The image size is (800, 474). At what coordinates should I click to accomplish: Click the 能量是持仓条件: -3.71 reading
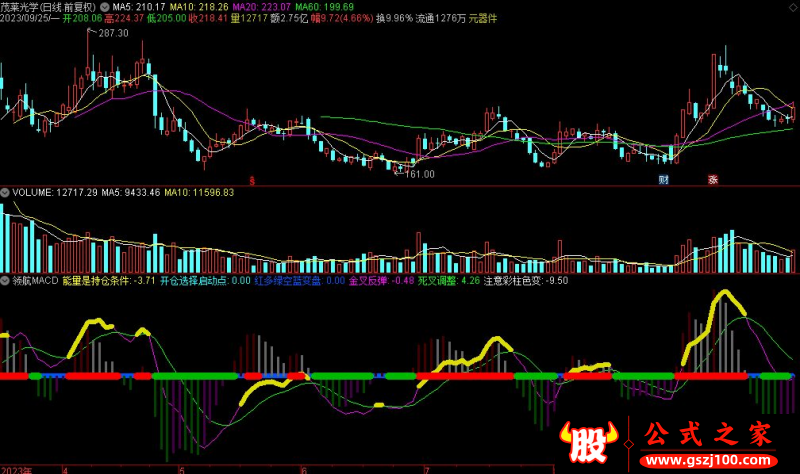pyautogui.click(x=109, y=281)
